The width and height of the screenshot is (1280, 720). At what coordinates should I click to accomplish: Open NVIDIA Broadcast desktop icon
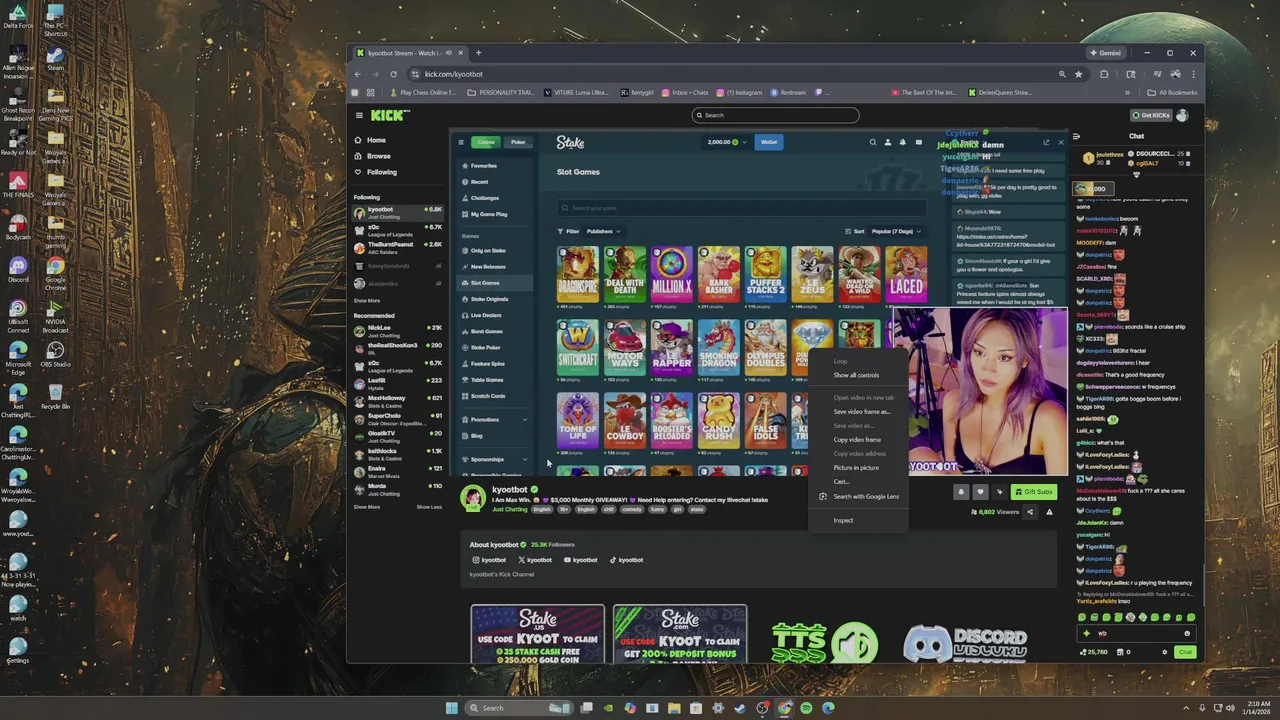click(x=55, y=317)
